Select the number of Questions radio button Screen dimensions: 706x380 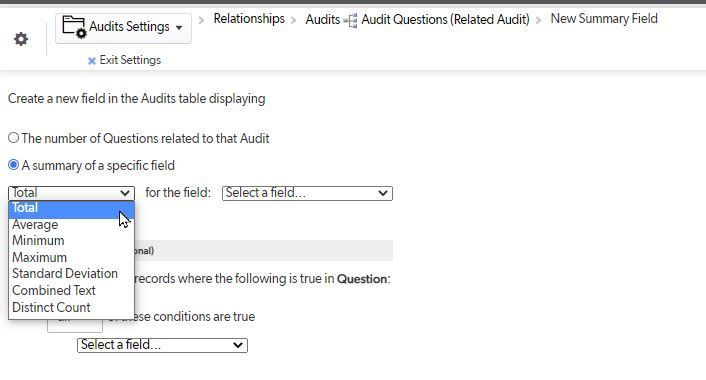pyautogui.click(x=14, y=138)
